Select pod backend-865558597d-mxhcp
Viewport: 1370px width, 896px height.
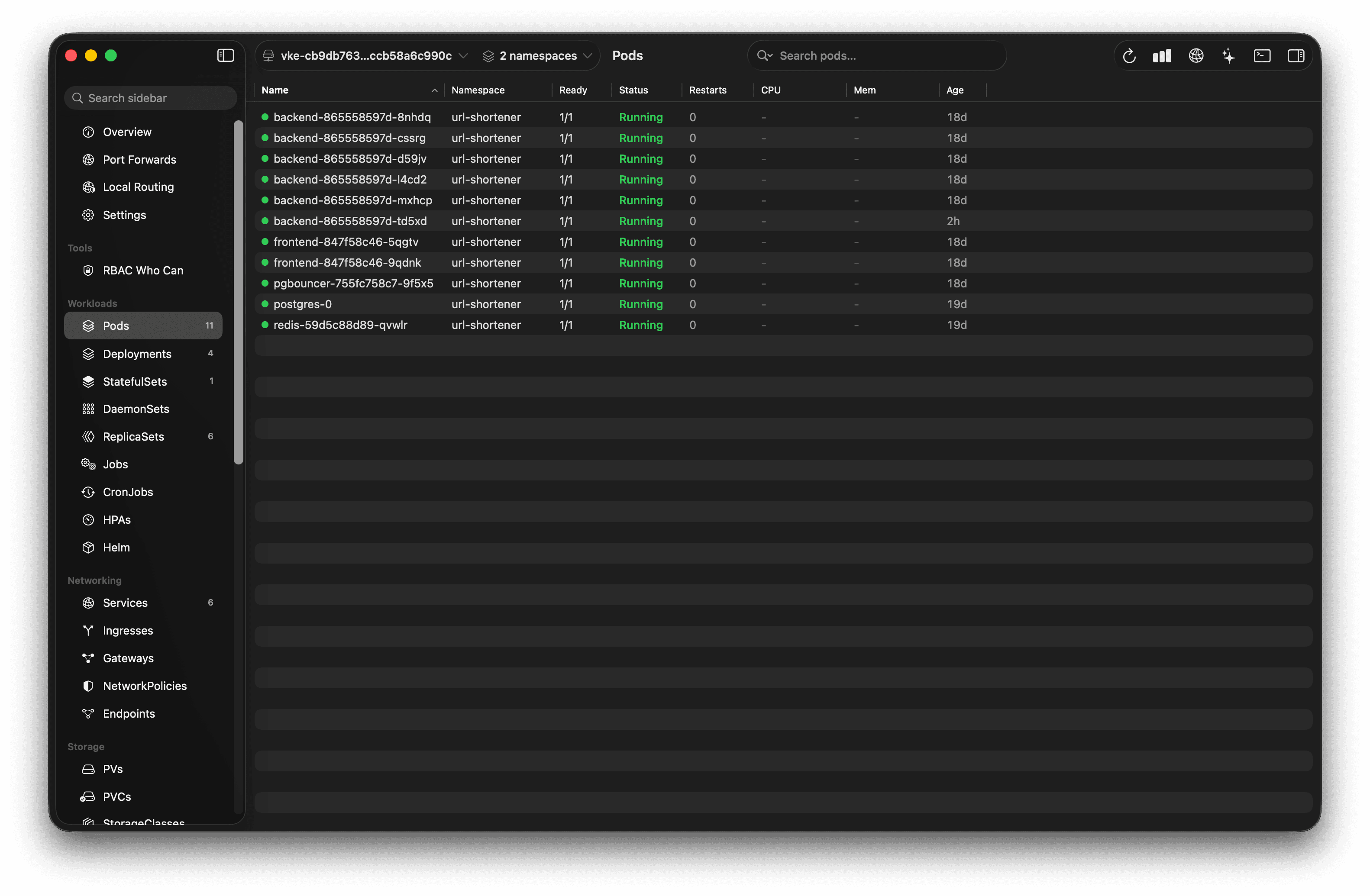(x=783, y=200)
